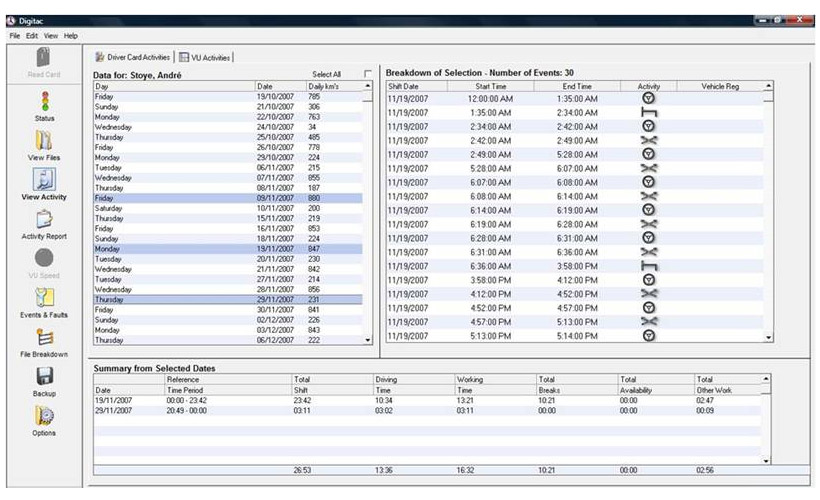Select the View Activity icon
Image resolution: width=820 pixels, height=500 pixels.
coord(44,180)
